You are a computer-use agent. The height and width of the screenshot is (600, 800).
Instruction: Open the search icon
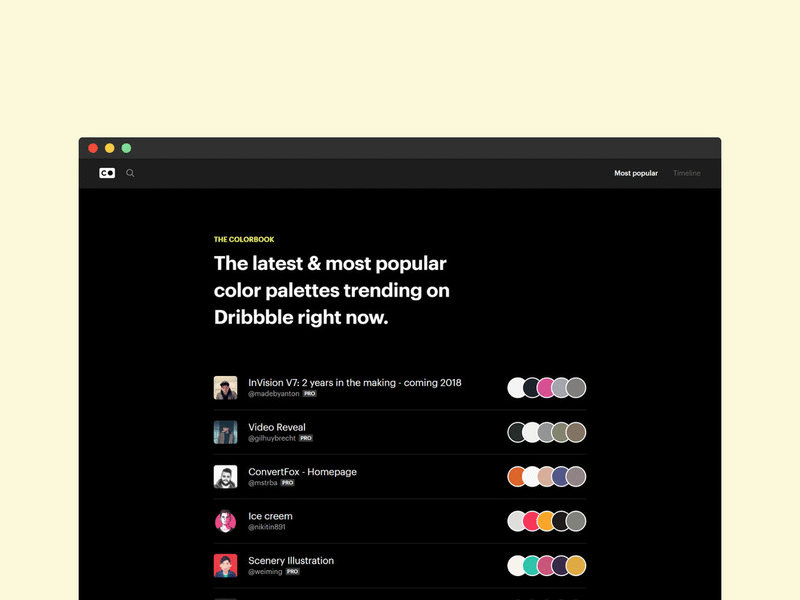(130, 173)
